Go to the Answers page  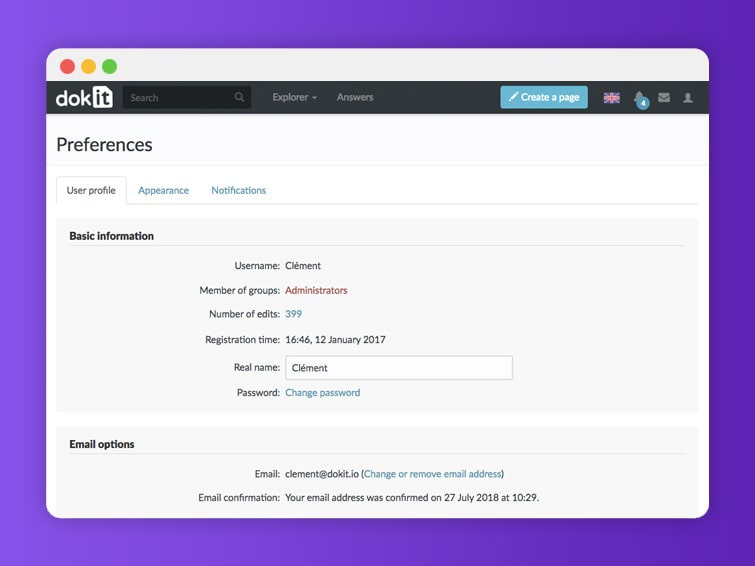(355, 97)
